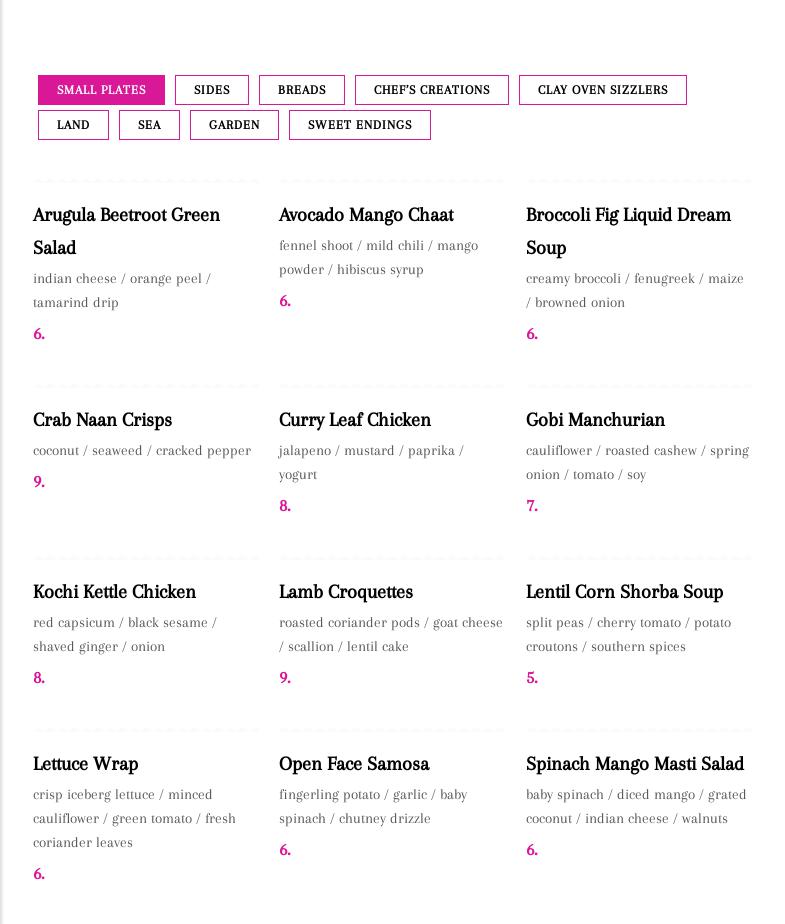The image size is (785, 924).
Task: Click the Arugula Beetroot Green Salad title
Action: 126,230
